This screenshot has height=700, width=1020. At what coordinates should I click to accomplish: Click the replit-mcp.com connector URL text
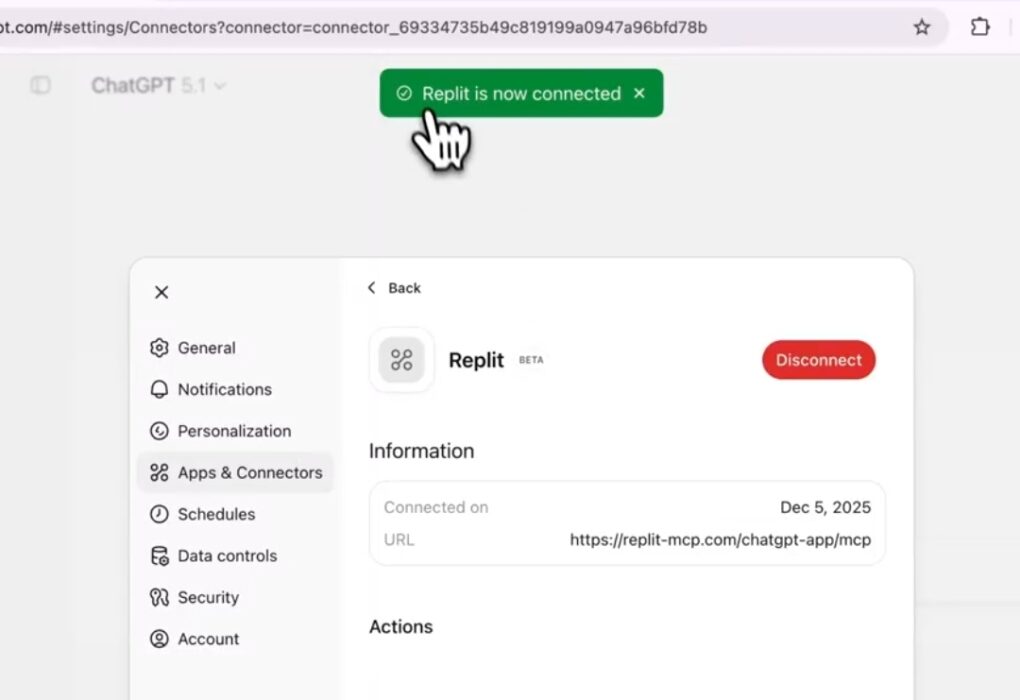pos(720,540)
